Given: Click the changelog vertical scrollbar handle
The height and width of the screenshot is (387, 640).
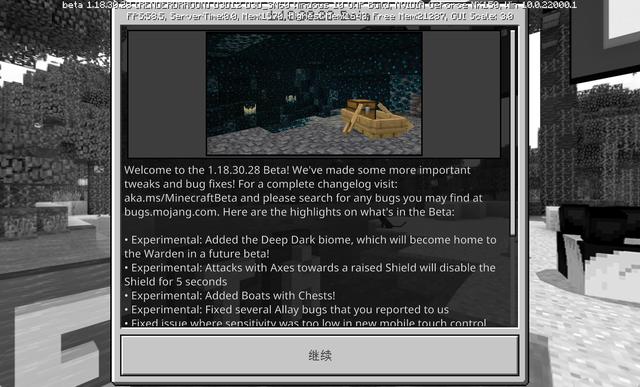Looking at the screenshot, I should pos(513,133).
